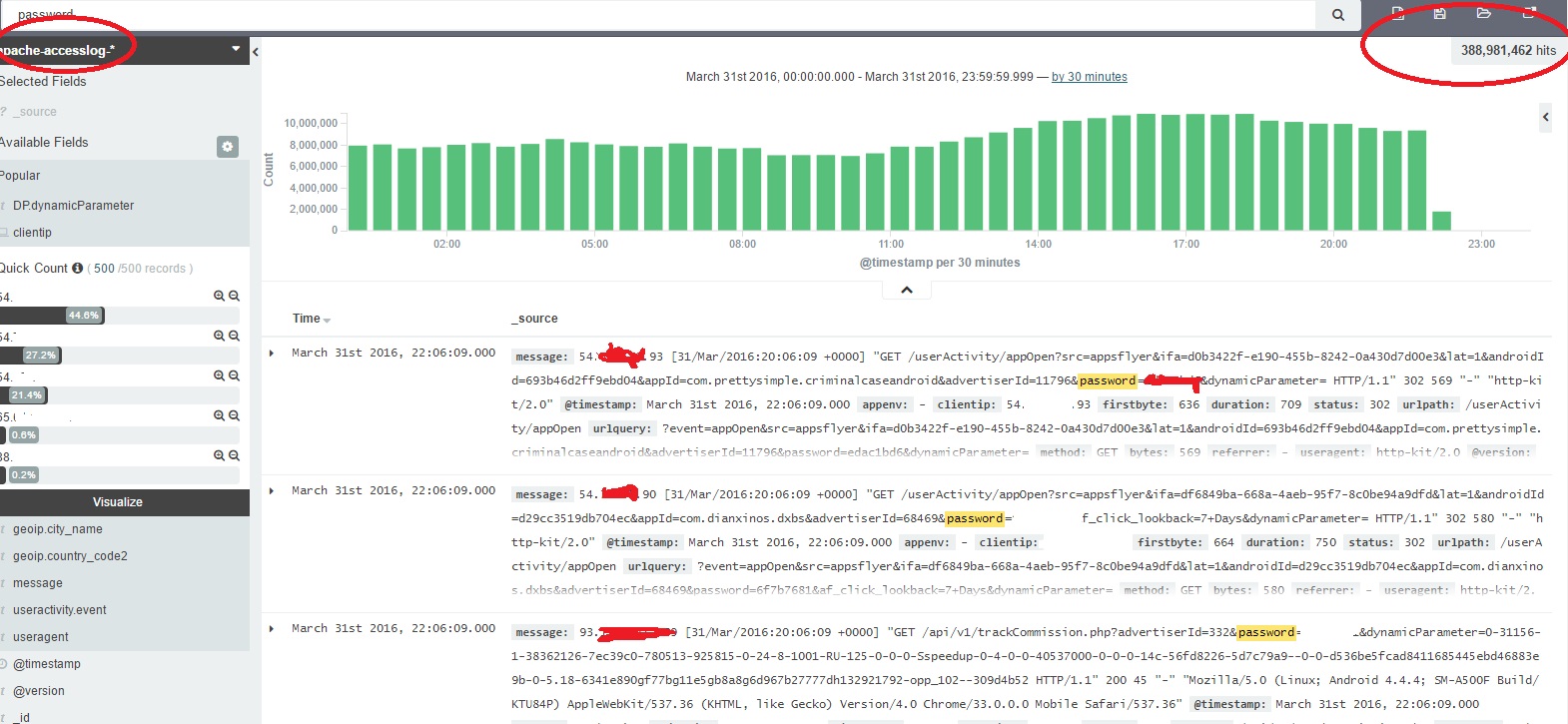Open the apache-accesslog index pattern dropdown

(x=236, y=49)
